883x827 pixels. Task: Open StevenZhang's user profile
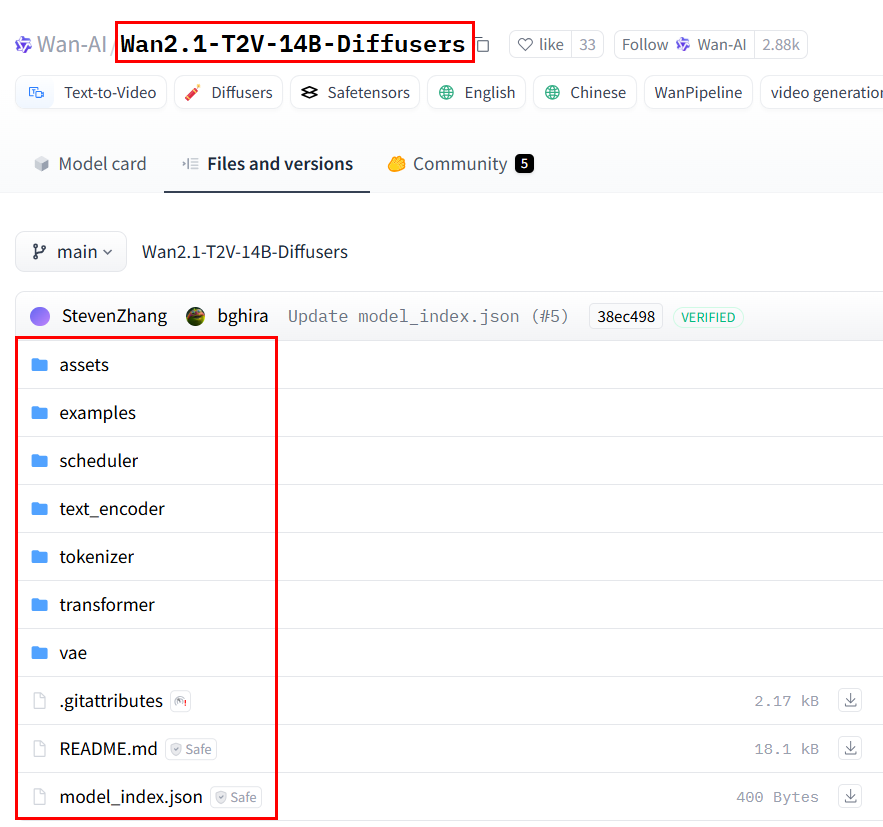[x=114, y=316]
